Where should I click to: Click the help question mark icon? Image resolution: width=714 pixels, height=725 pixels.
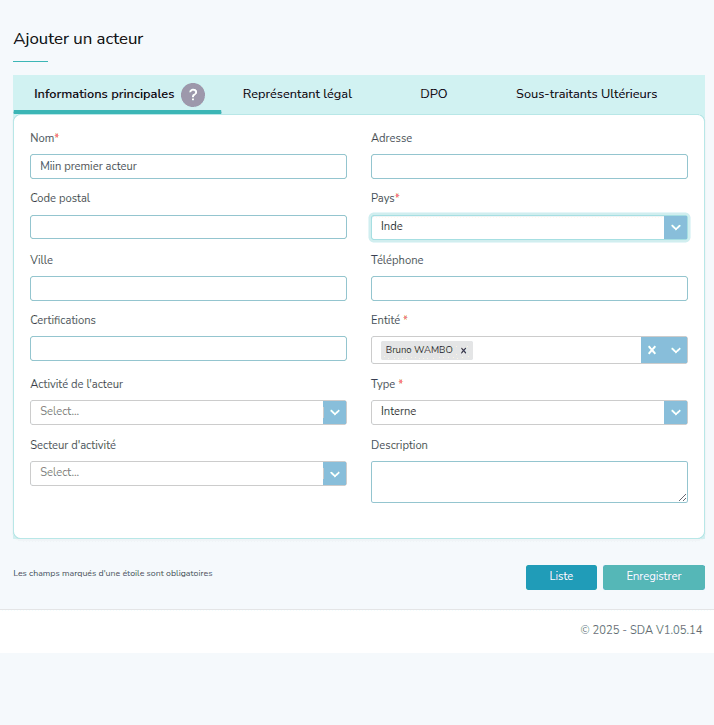tap(193, 95)
